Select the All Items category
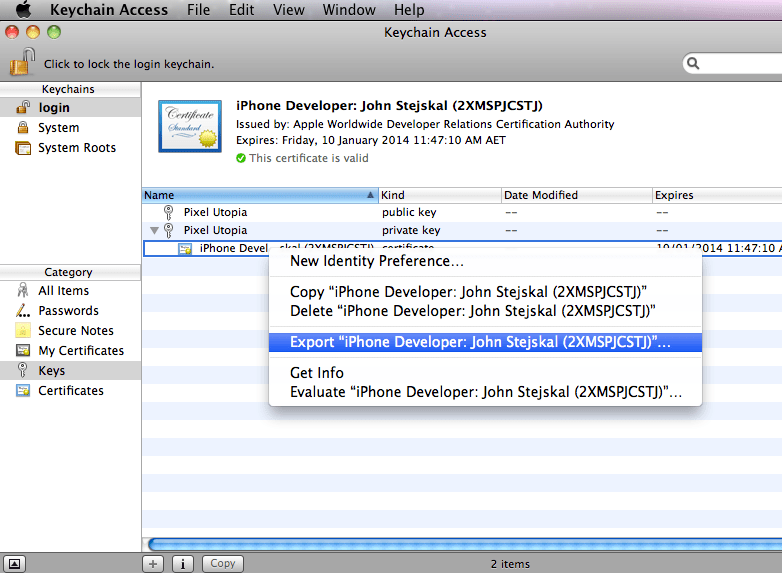Image resolution: width=782 pixels, height=573 pixels. (70, 290)
